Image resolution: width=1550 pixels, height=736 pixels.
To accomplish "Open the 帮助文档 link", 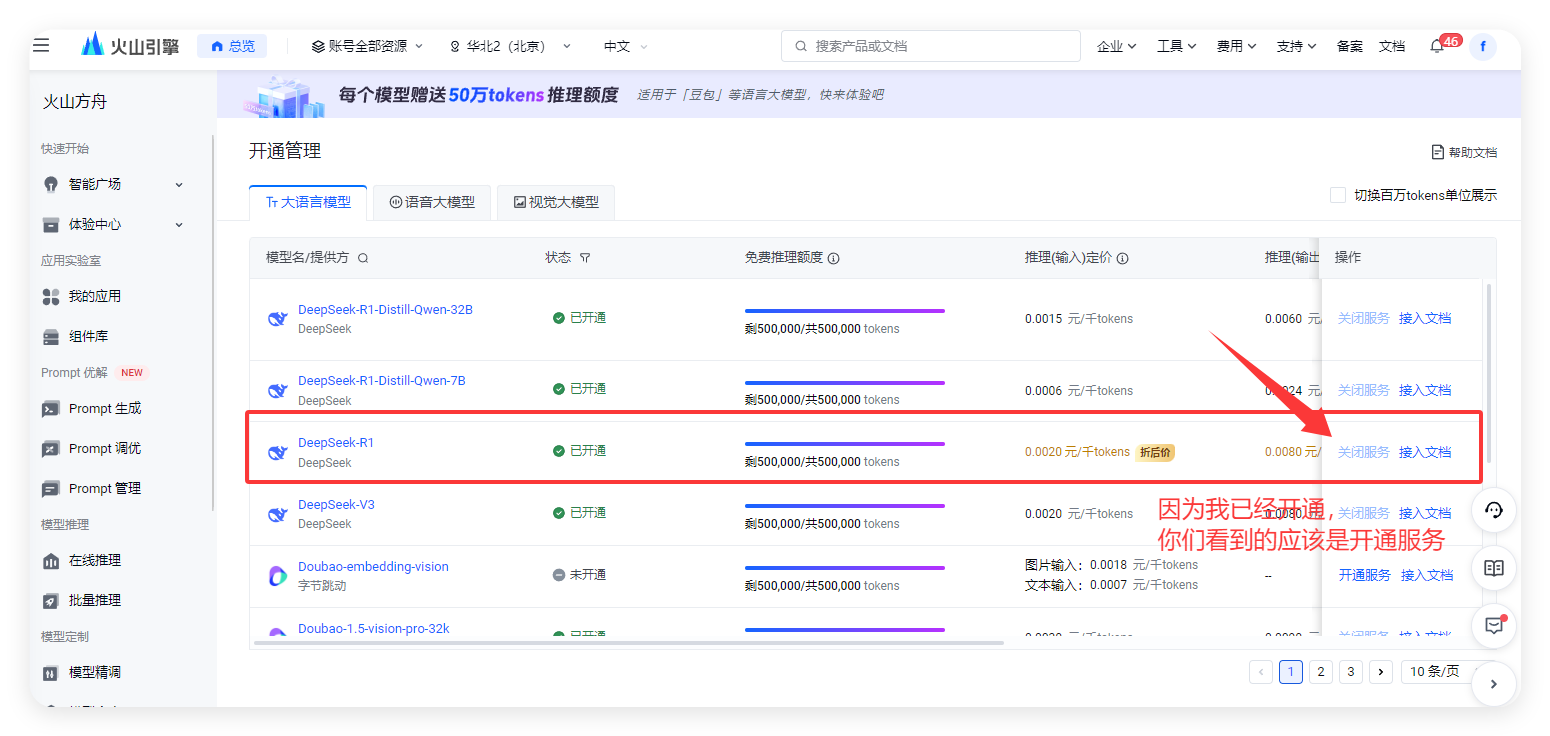I will (1464, 152).
